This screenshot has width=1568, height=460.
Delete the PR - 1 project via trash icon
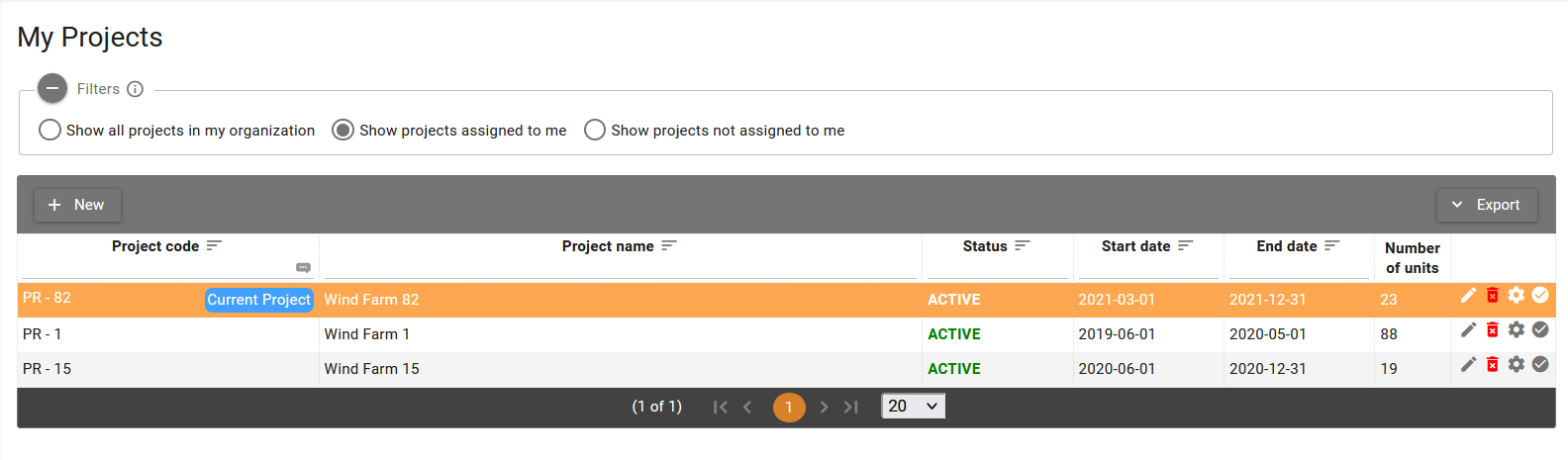(1493, 329)
